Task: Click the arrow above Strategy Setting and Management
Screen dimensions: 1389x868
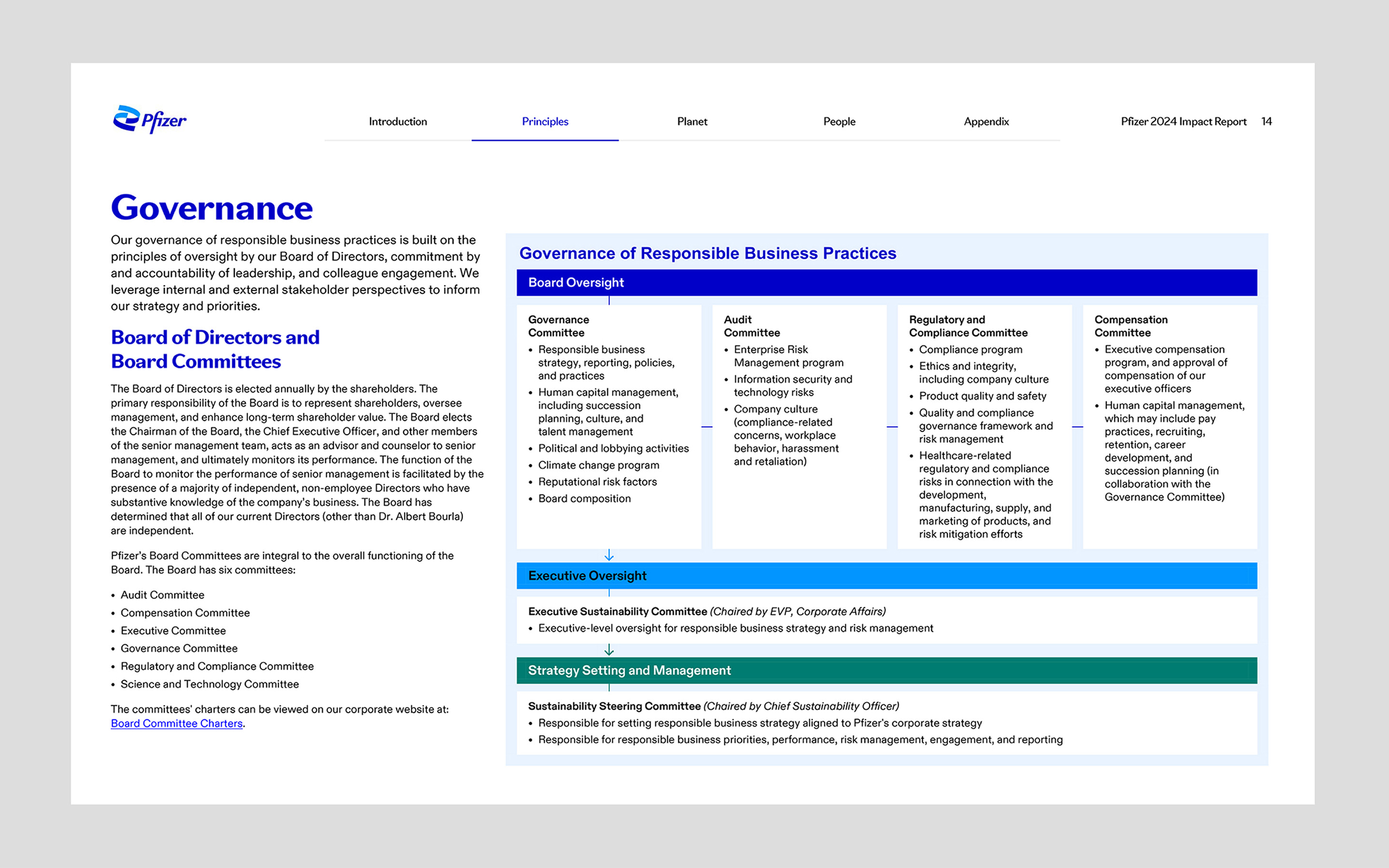Action: tap(609, 650)
